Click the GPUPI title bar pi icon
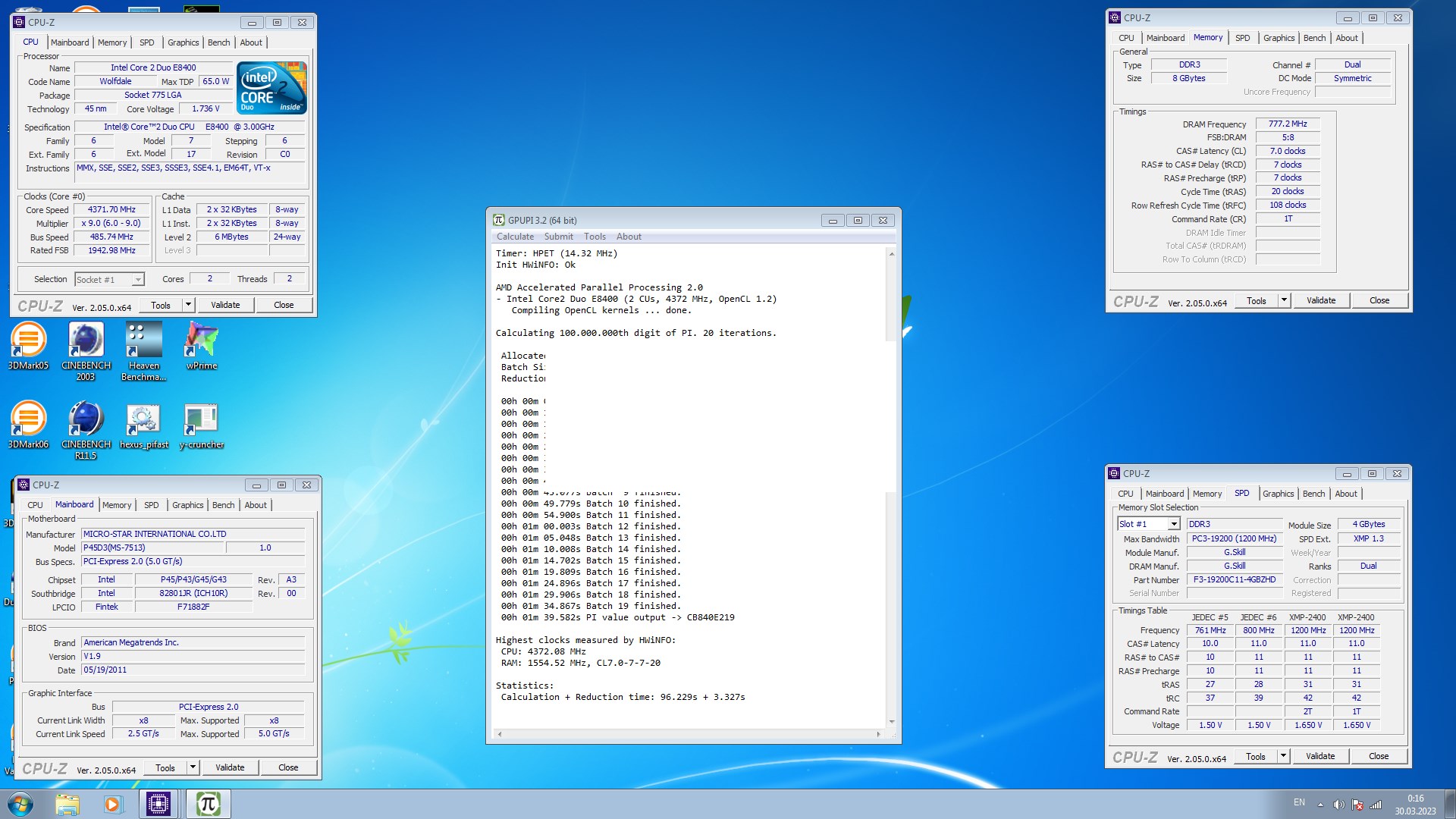 (x=498, y=220)
